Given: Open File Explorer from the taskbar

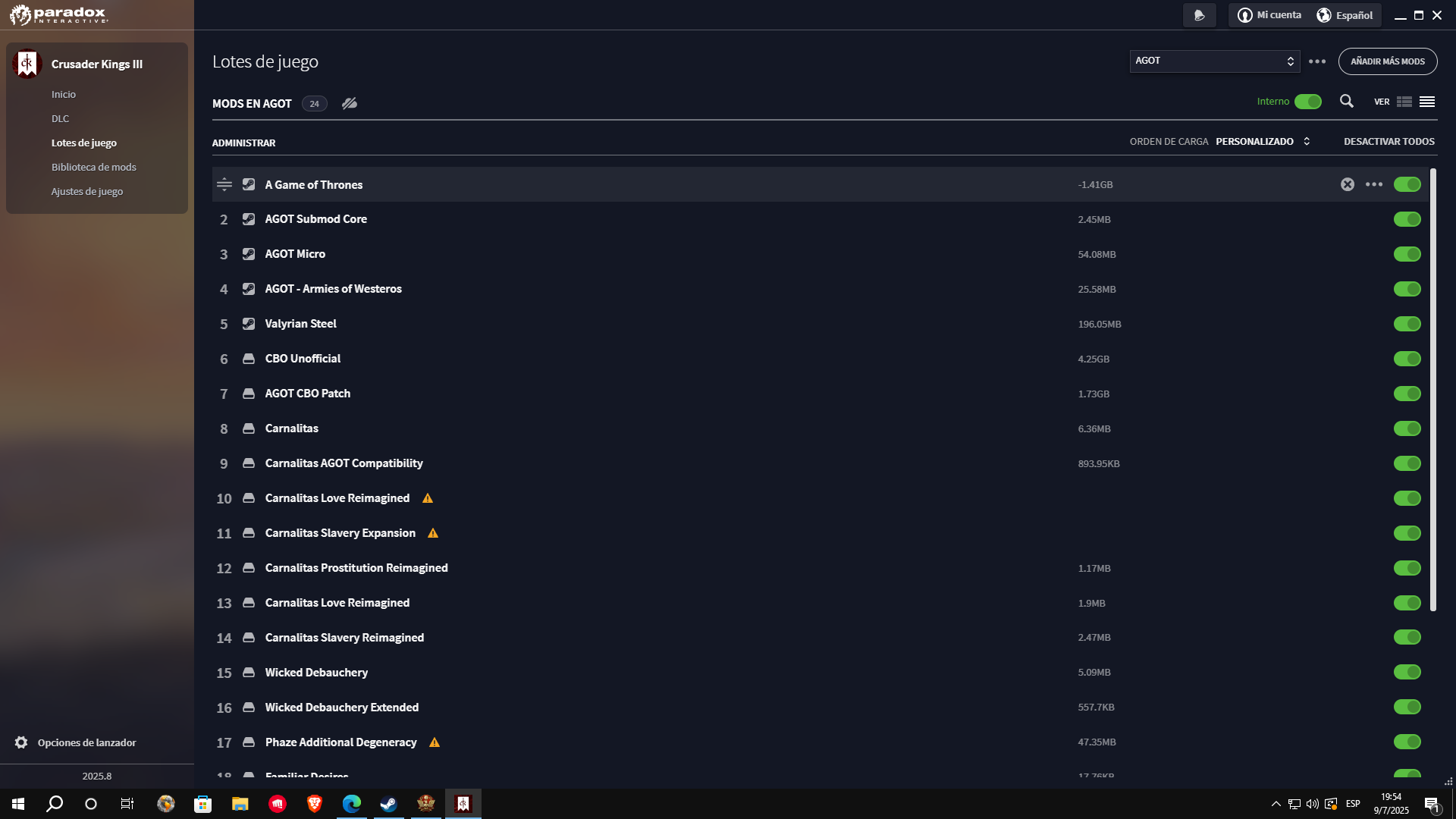Looking at the screenshot, I should pos(240,804).
